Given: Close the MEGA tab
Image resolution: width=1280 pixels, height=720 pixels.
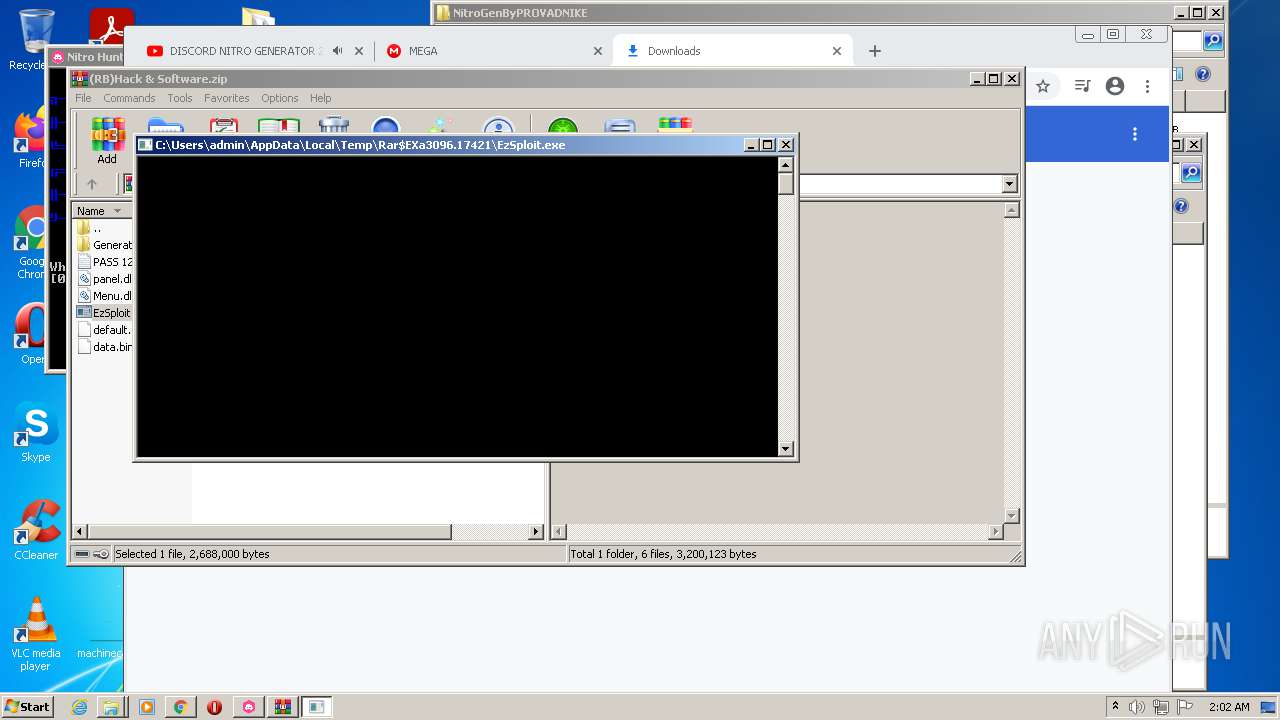Looking at the screenshot, I should click(598, 51).
